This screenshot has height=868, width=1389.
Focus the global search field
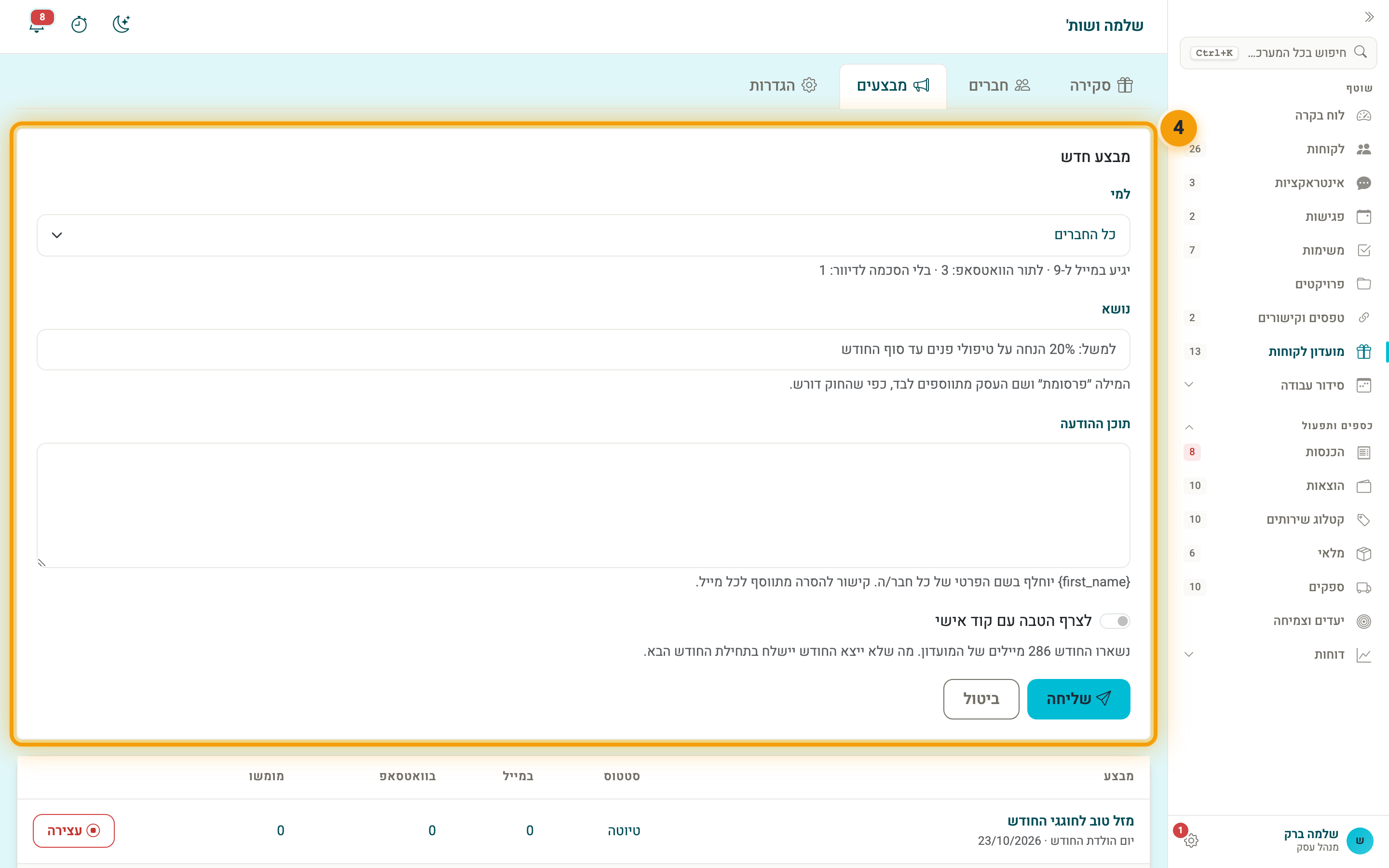(x=1278, y=53)
